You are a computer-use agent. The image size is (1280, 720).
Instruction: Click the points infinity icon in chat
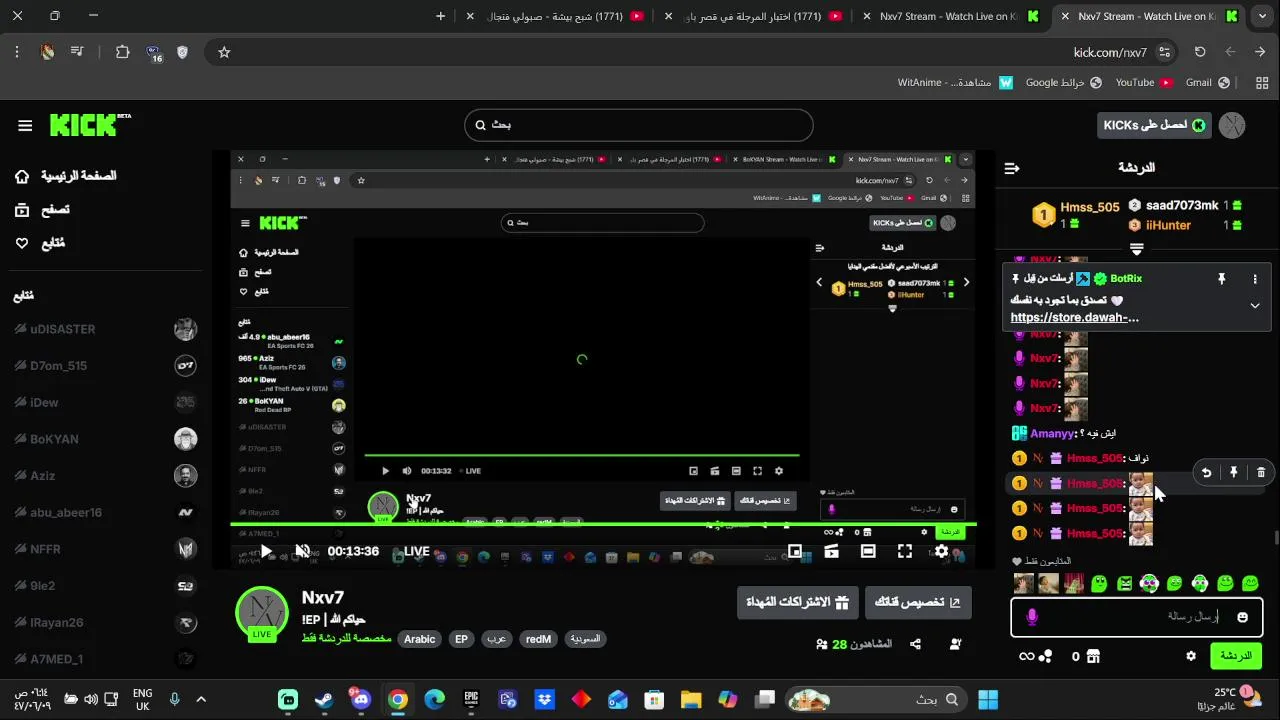[1035, 656]
